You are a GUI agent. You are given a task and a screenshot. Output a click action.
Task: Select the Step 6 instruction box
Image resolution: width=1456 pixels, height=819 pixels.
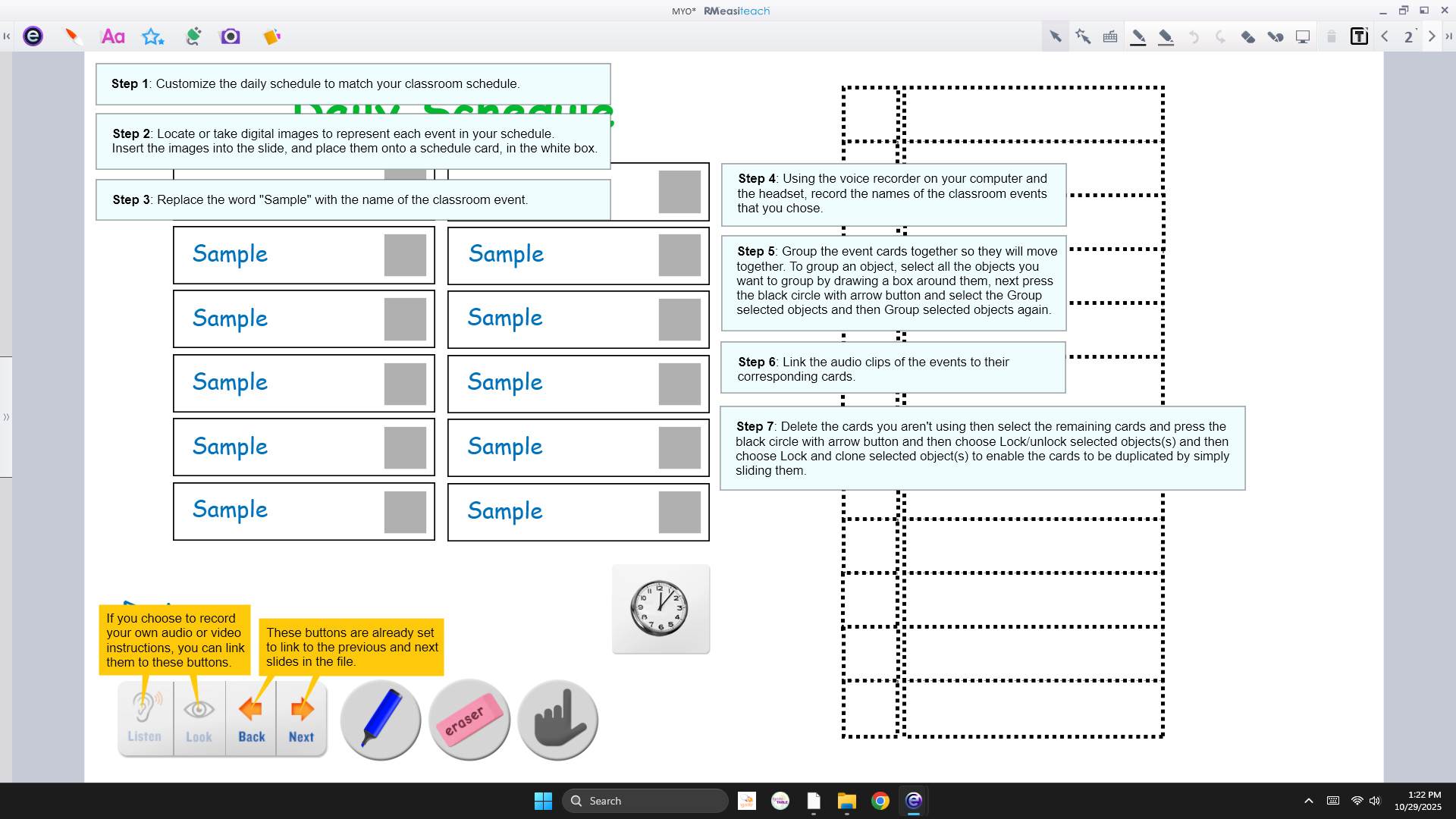tap(893, 367)
